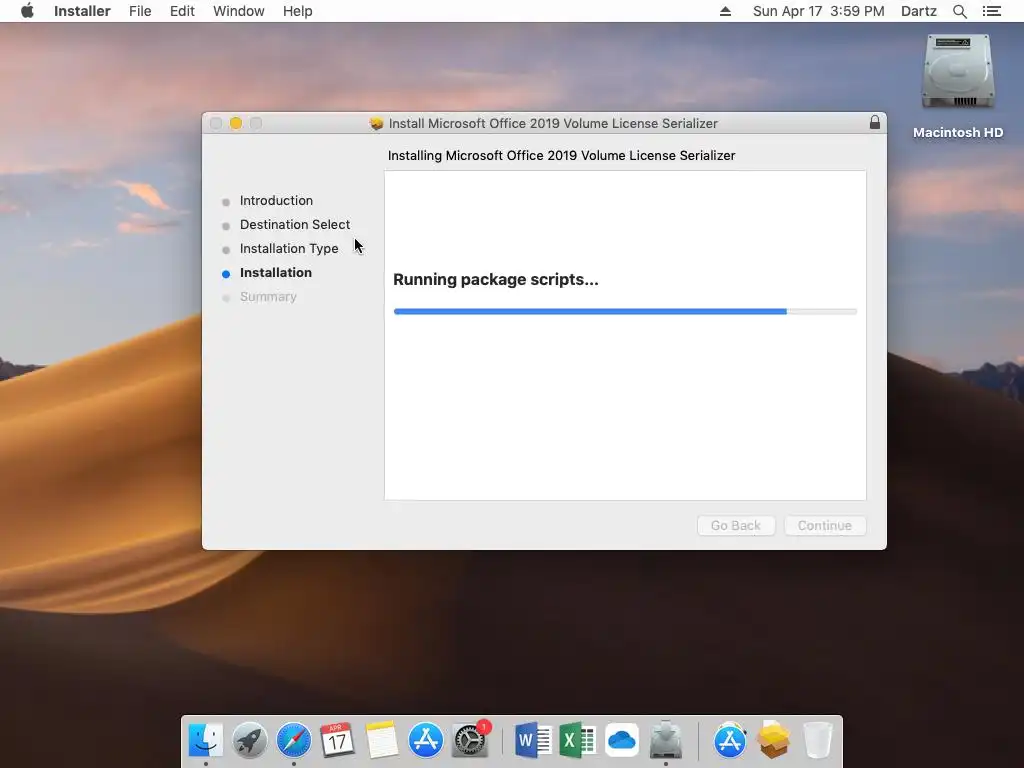This screenshot has width=1024, height=768.
Task: Select the Installation Type step
Action: point(289,249)
